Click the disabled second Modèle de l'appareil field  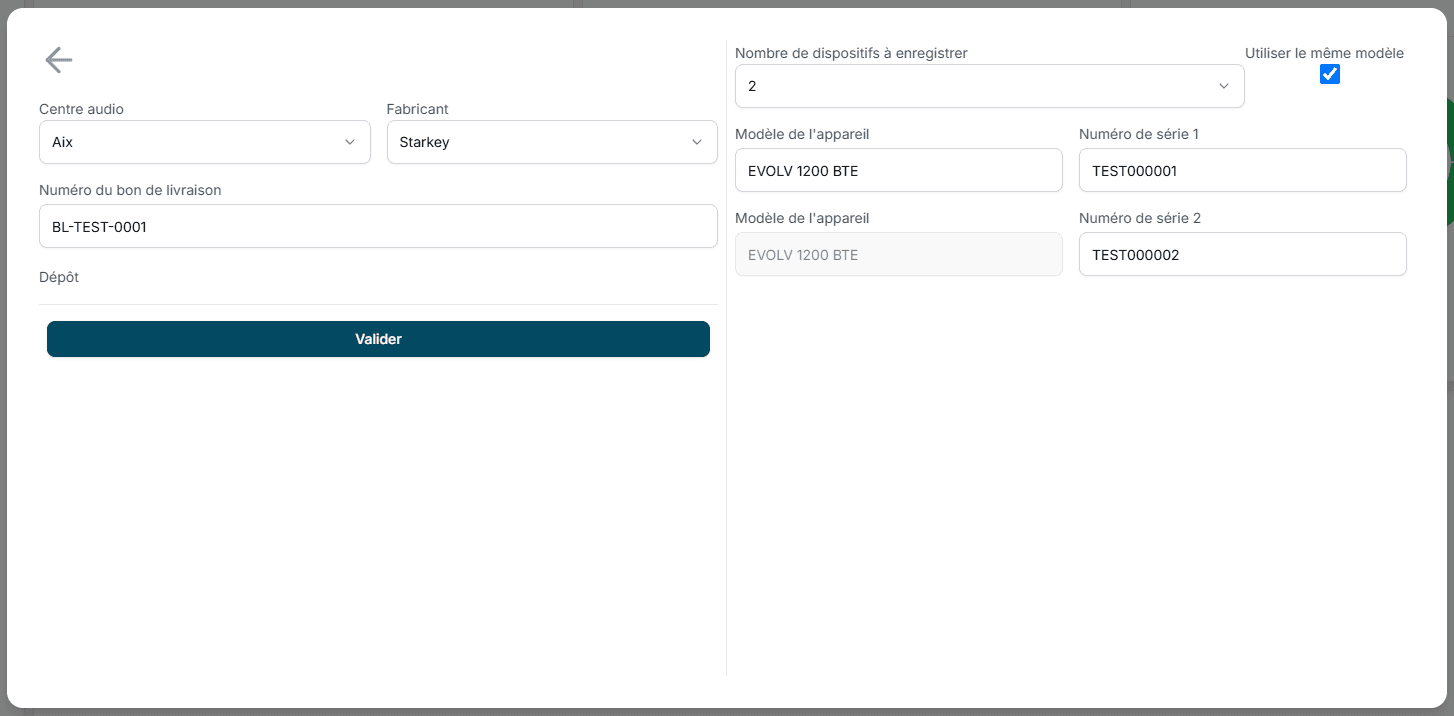899,254
